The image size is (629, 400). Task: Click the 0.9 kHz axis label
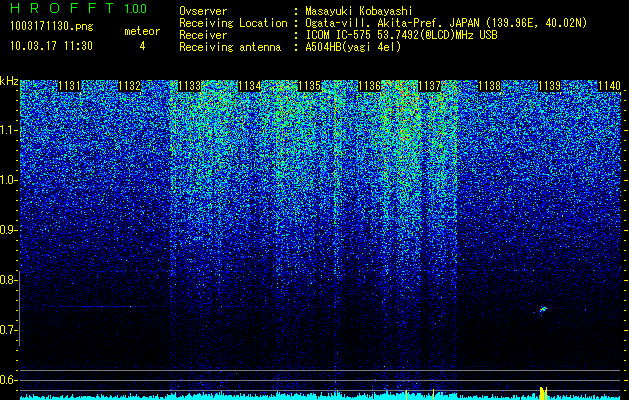click(x=9, y=230)
